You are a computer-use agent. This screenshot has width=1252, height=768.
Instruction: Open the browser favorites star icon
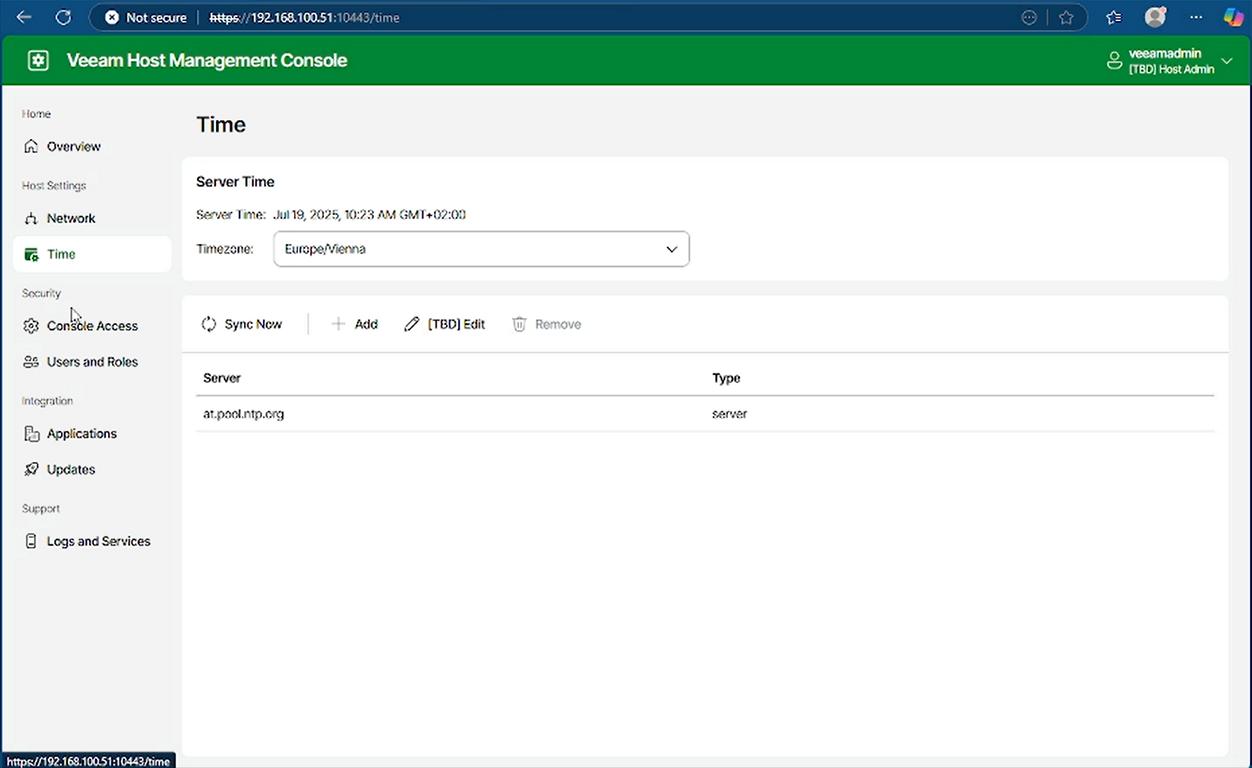click(1066, 17)
